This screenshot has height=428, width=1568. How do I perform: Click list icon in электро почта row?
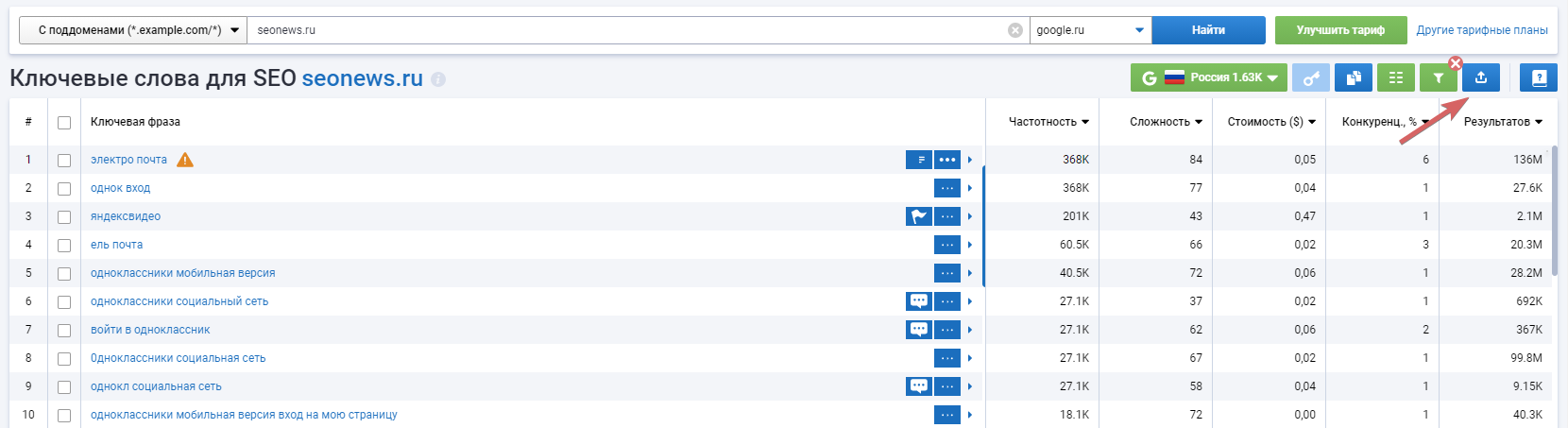click(x=919, y=160)
